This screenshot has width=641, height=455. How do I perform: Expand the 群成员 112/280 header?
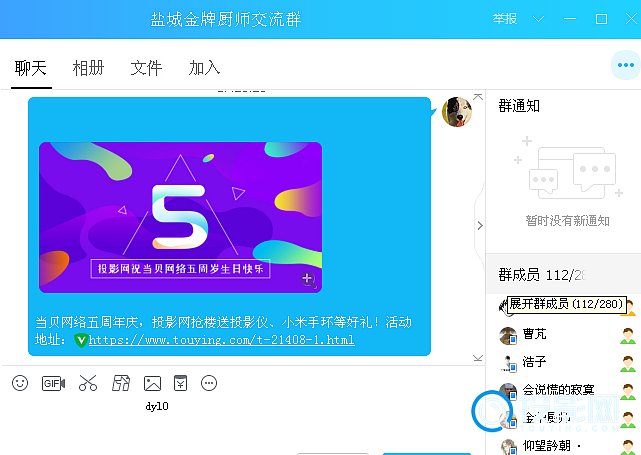[563, 274]
